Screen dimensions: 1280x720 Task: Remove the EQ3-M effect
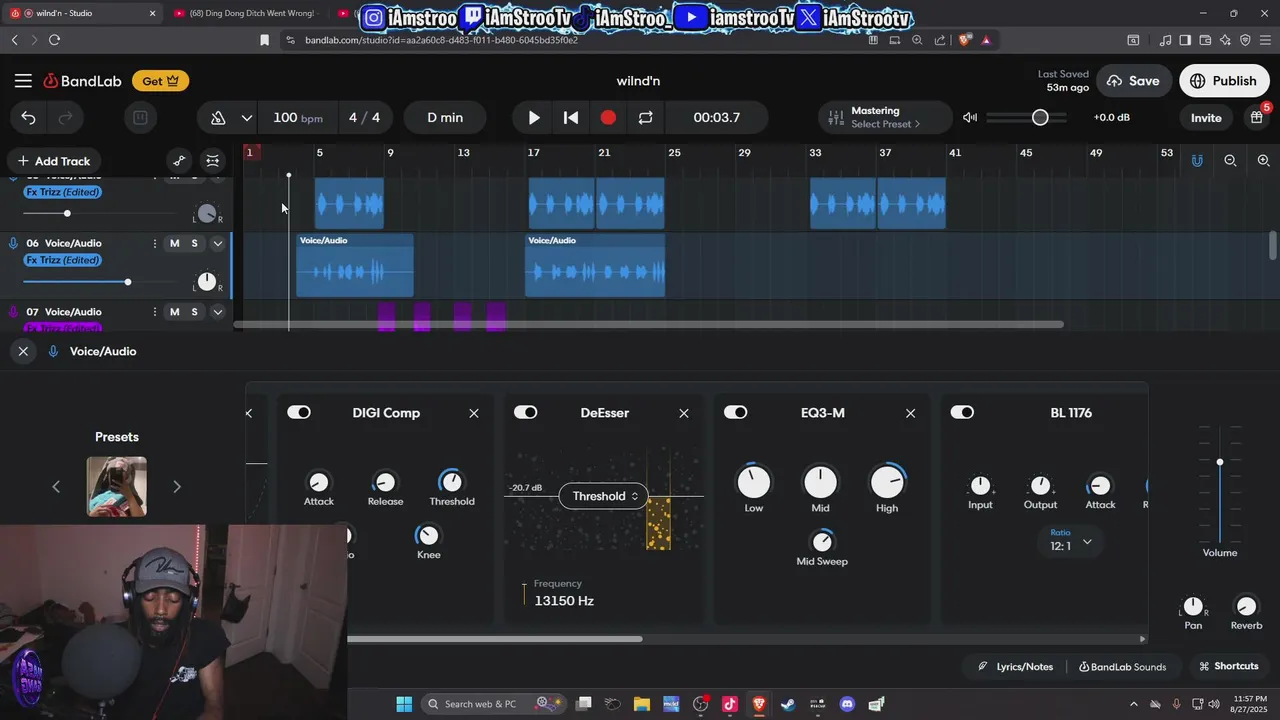[910, 413]
